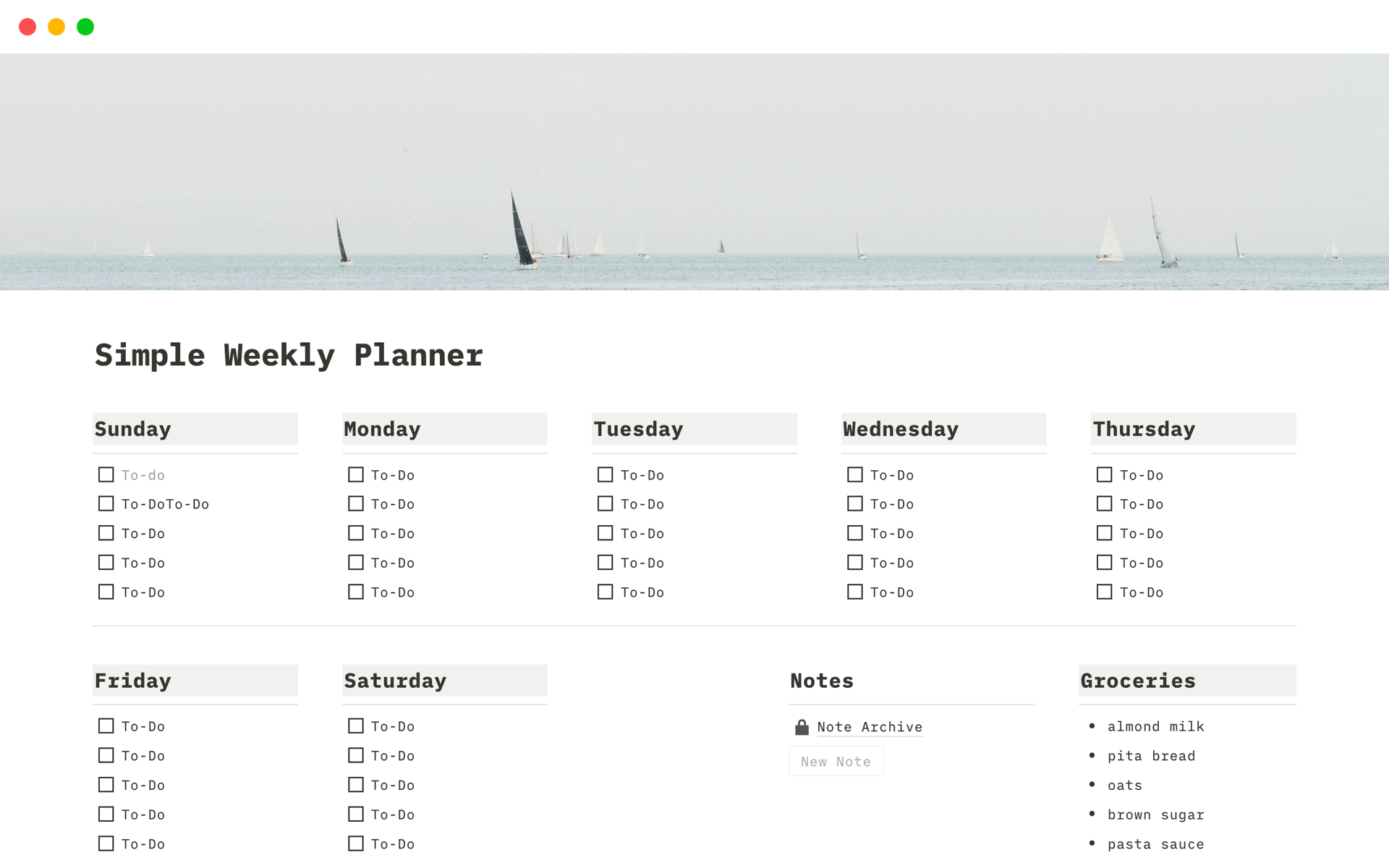Screen dimensions: 1389x868
Task: Click the sailboat header image
Action: (x=694, y=170)
